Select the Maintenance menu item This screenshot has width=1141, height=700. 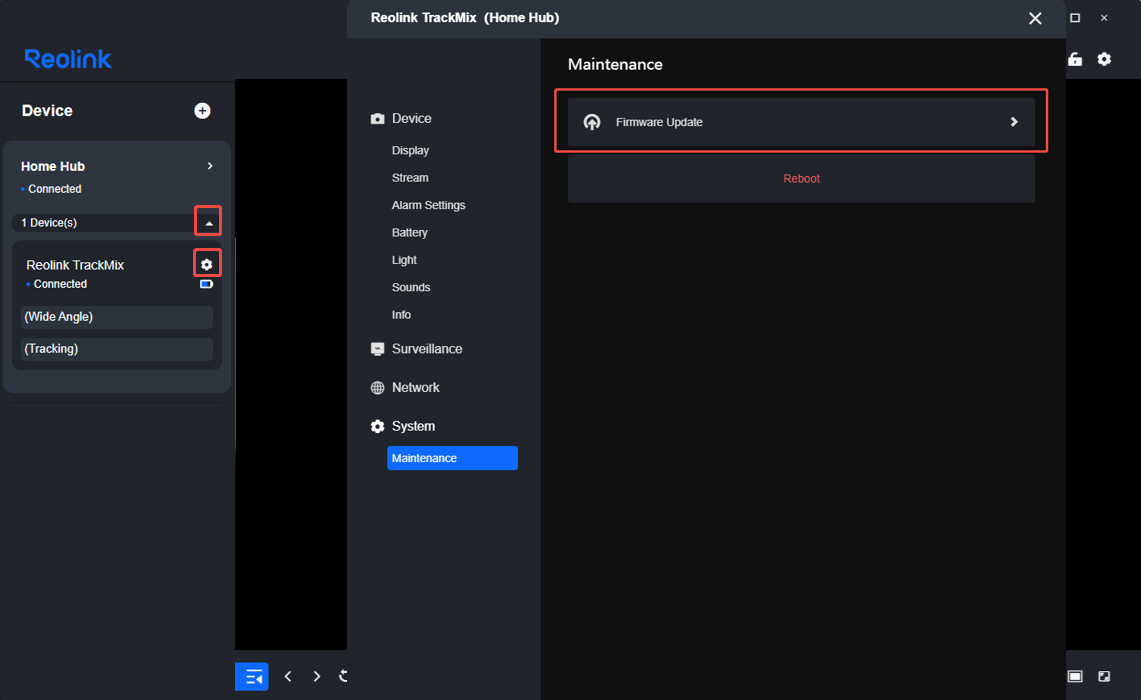click(x=452, y=458)
